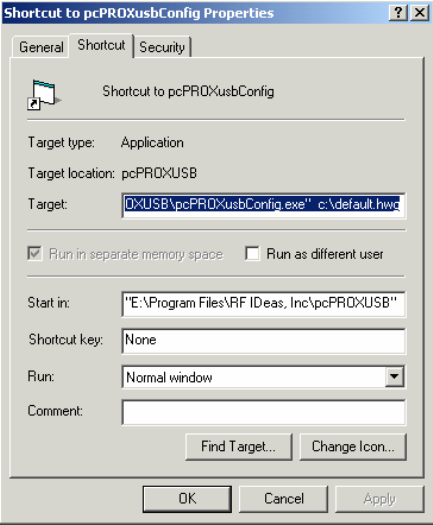The height and width of the screenshot is (525, 433).
Task: Open the Run dropdown arrow
Action: 394,377
